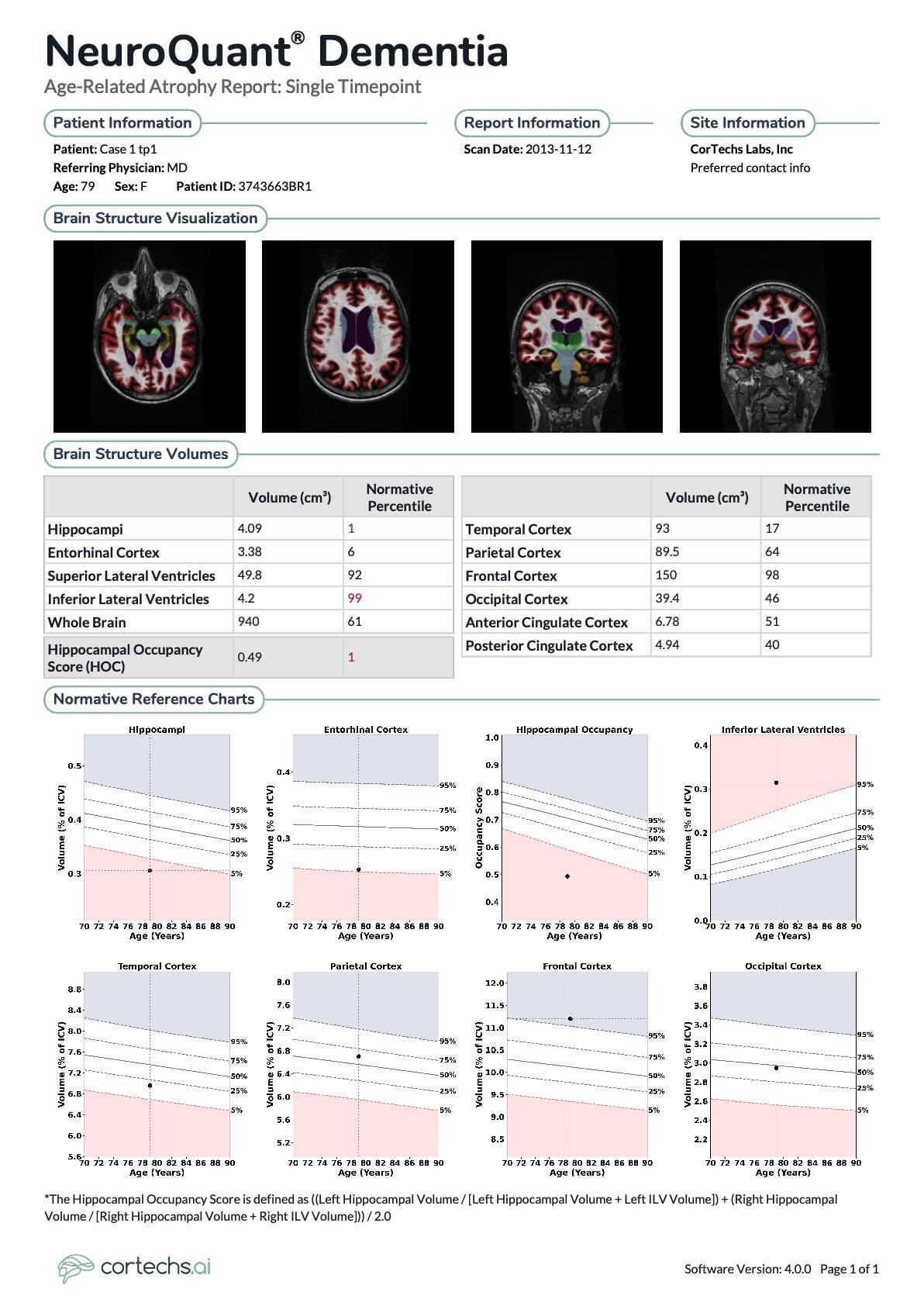Click the cortechs.ai brain logo icon
This screenshot has width=924, height=1306.
[x=75, y=1268]
